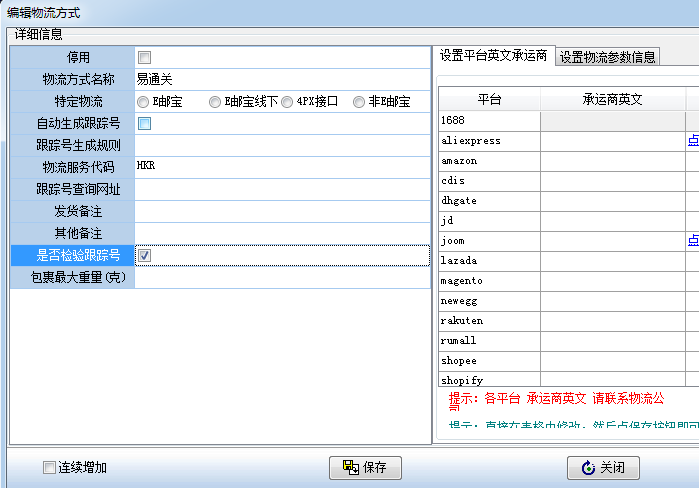The image size is (699, 488).
Task: Click the 关闭 button
Action: pos(603,467)
